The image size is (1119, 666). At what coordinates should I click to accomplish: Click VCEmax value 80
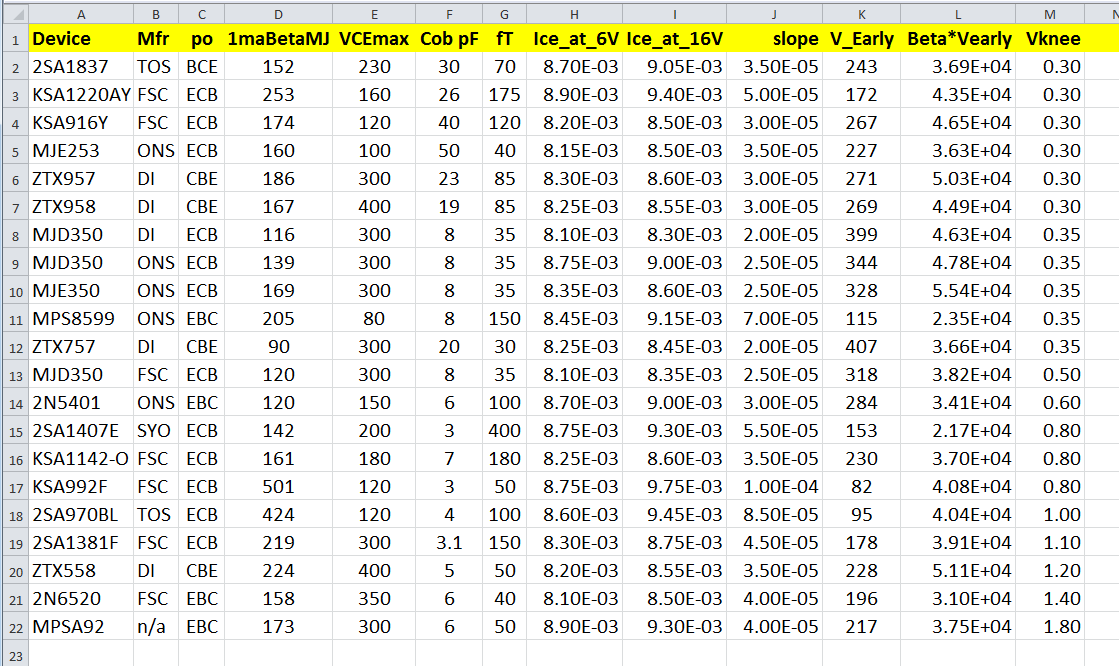[374, 319]
